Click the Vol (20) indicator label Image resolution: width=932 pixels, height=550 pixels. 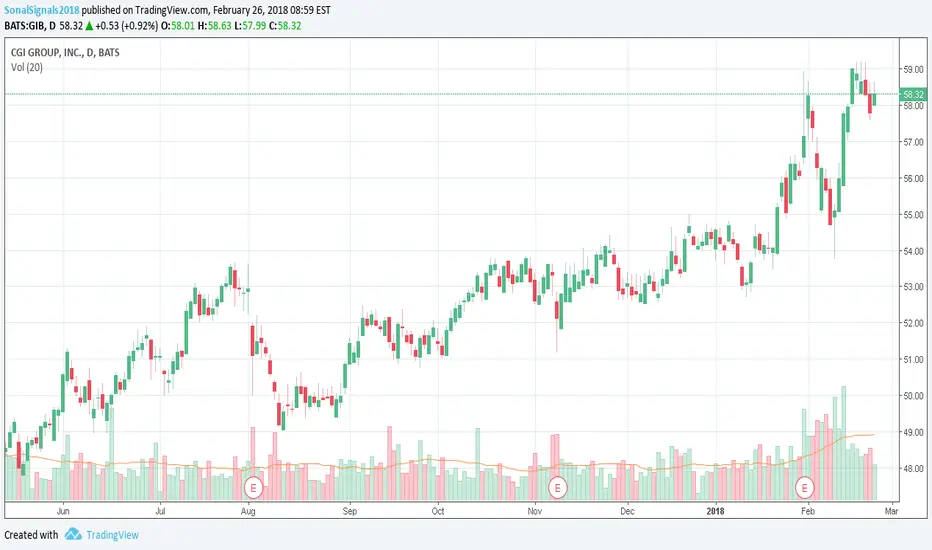click(x=27, y=67)
